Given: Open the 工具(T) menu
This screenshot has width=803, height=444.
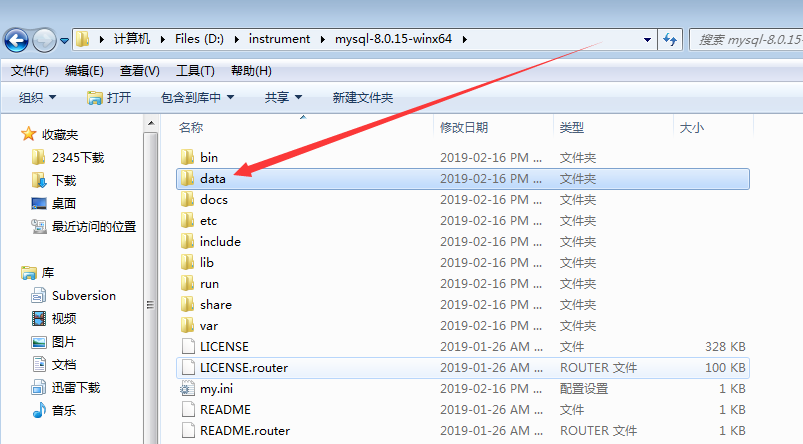Looking at the screenshot, I should (x=195, y=71).
